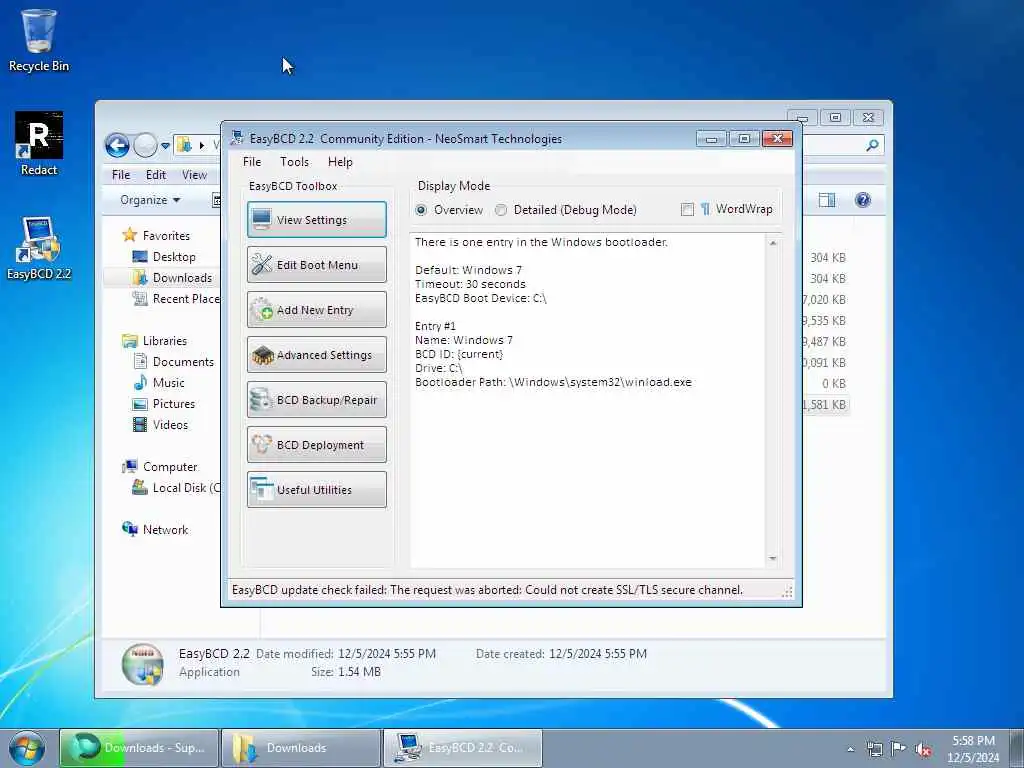The width and height of the screenshot is (1024, 768).
Task: Switch to Downloads folder taskbar item
Action: [x=301, y=748]
